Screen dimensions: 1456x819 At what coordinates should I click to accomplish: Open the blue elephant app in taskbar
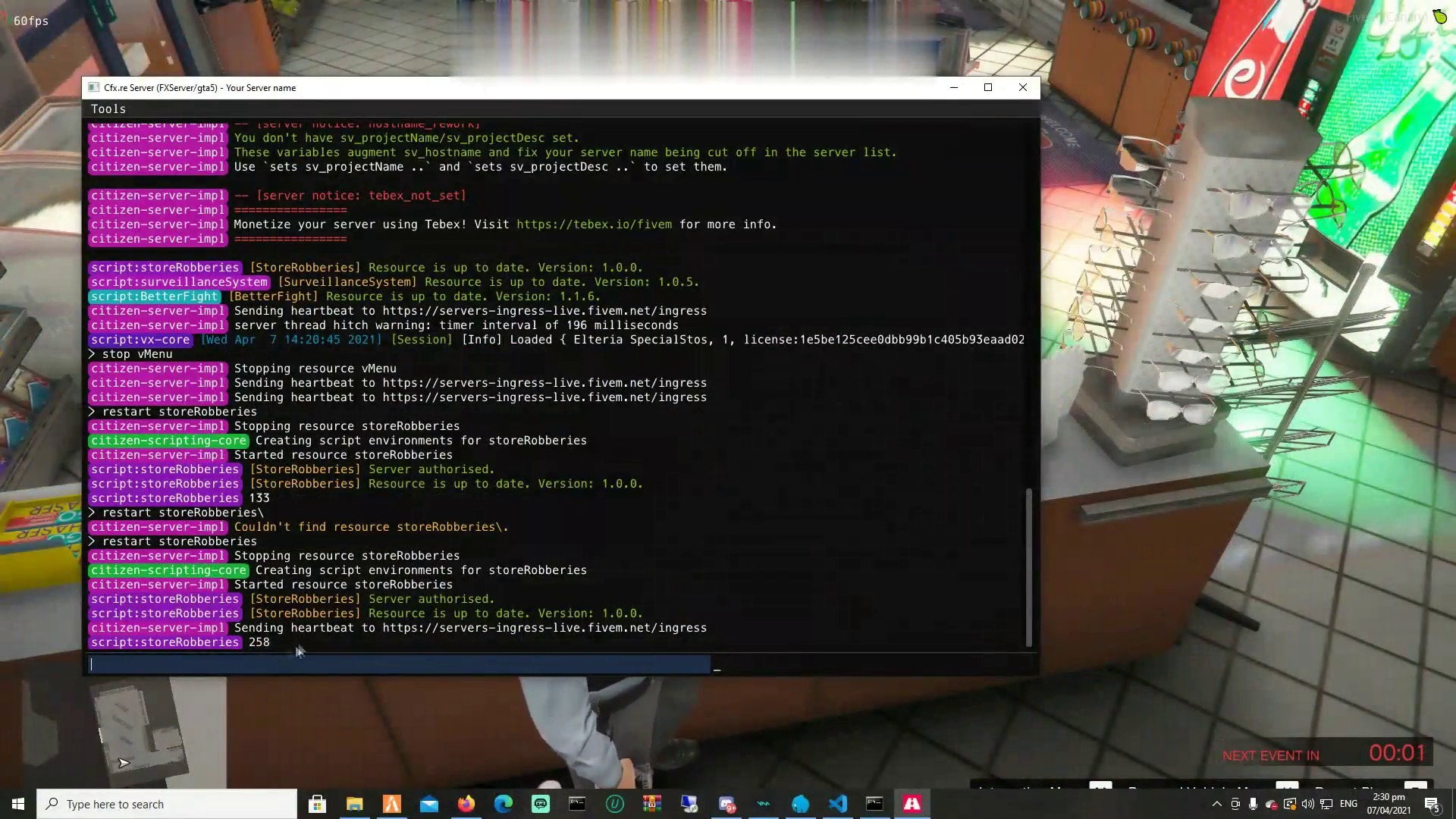tap(801, 804)
